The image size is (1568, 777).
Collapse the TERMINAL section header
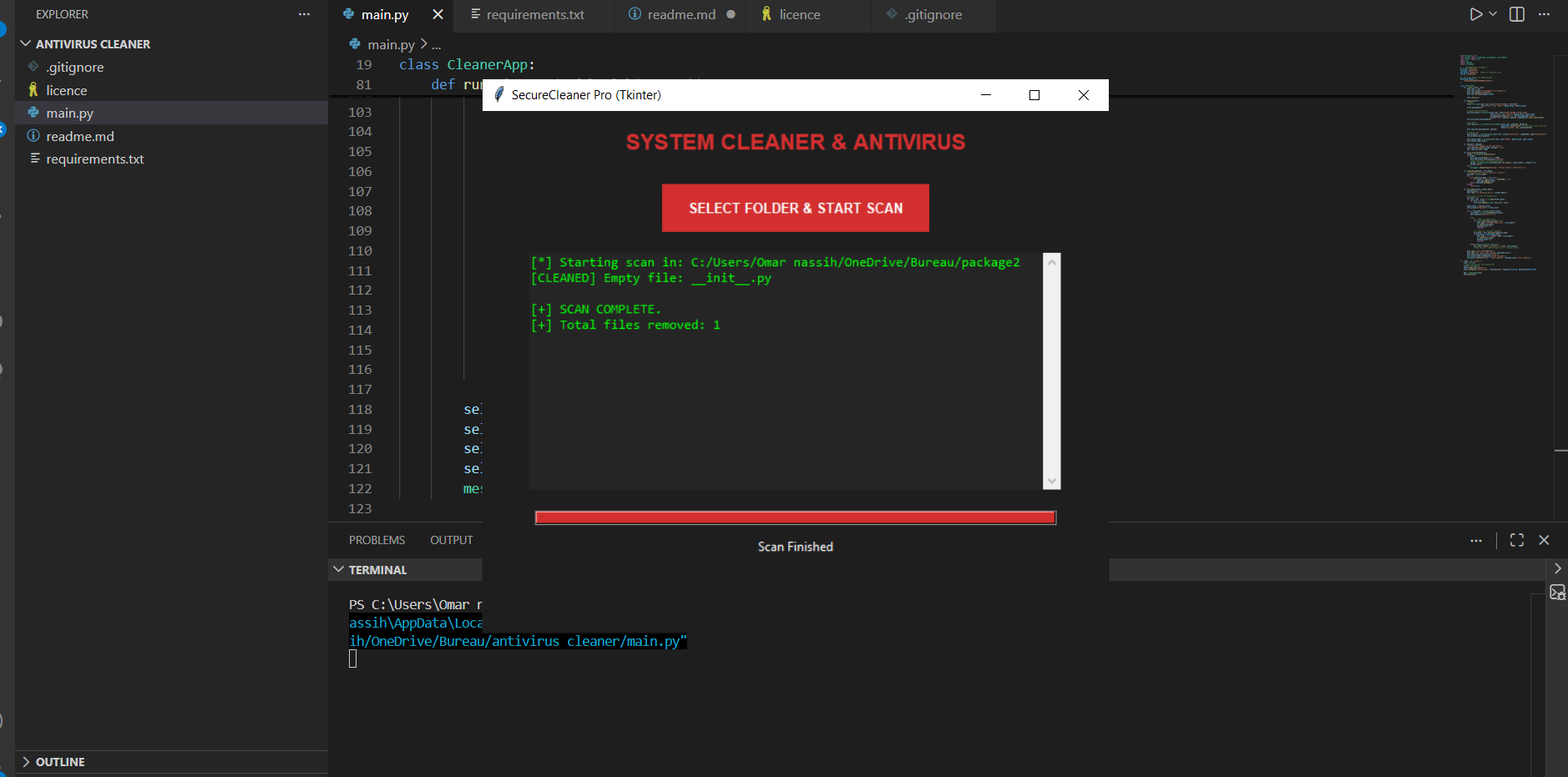tap(377, 569)
